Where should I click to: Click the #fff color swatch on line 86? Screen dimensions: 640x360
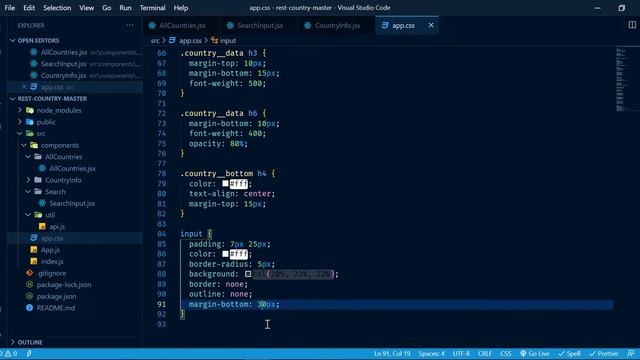225,254
